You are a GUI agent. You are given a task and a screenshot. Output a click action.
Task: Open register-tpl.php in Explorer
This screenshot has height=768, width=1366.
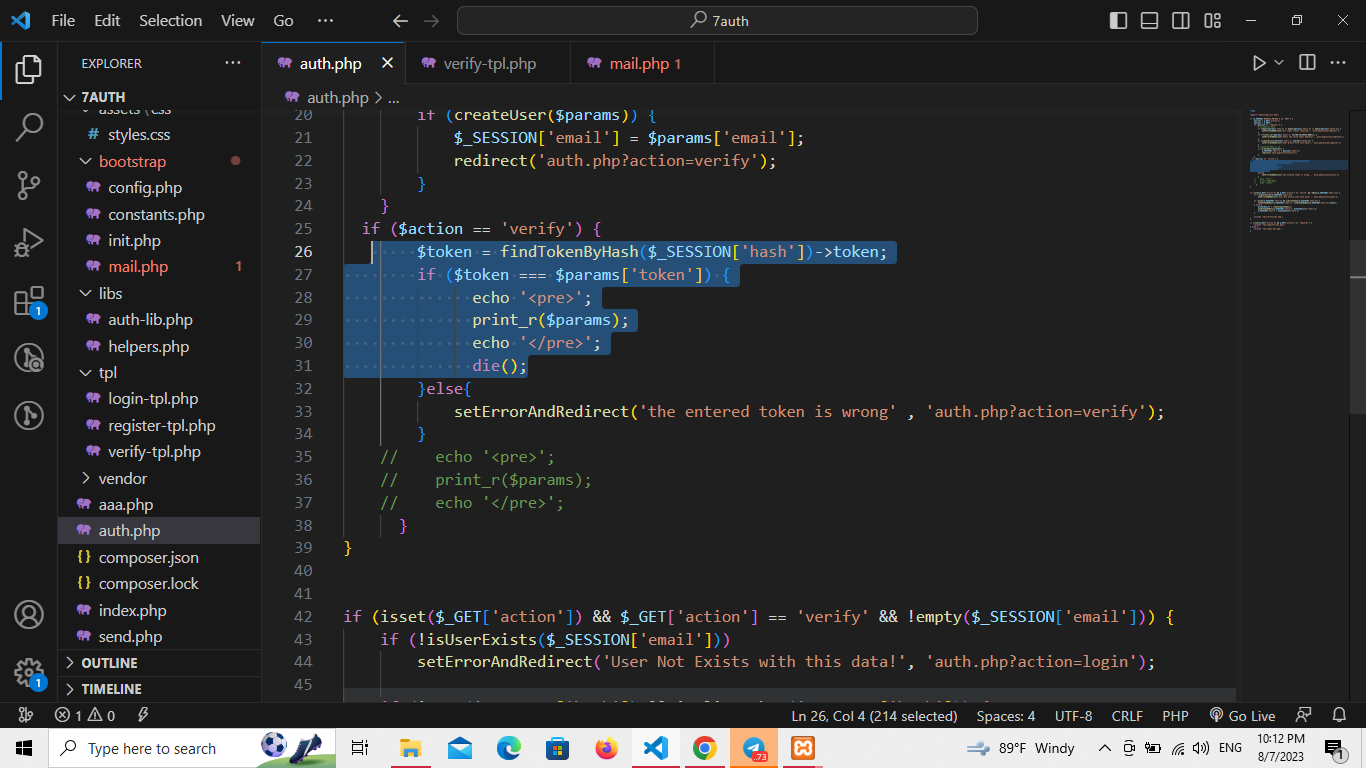pos(161,425)
